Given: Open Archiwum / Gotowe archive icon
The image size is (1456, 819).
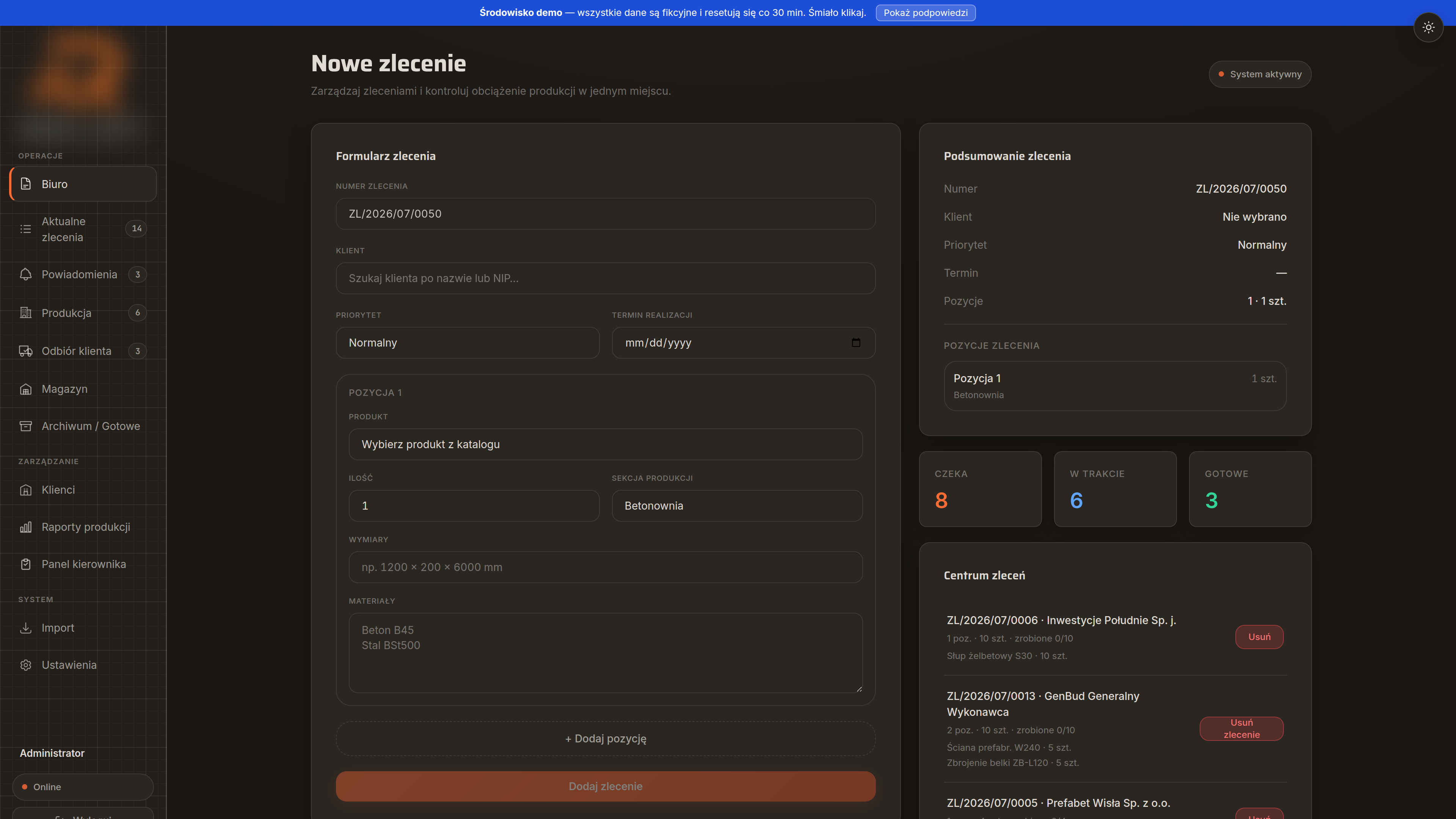Looking at the screenshot, I should [25, 426].
